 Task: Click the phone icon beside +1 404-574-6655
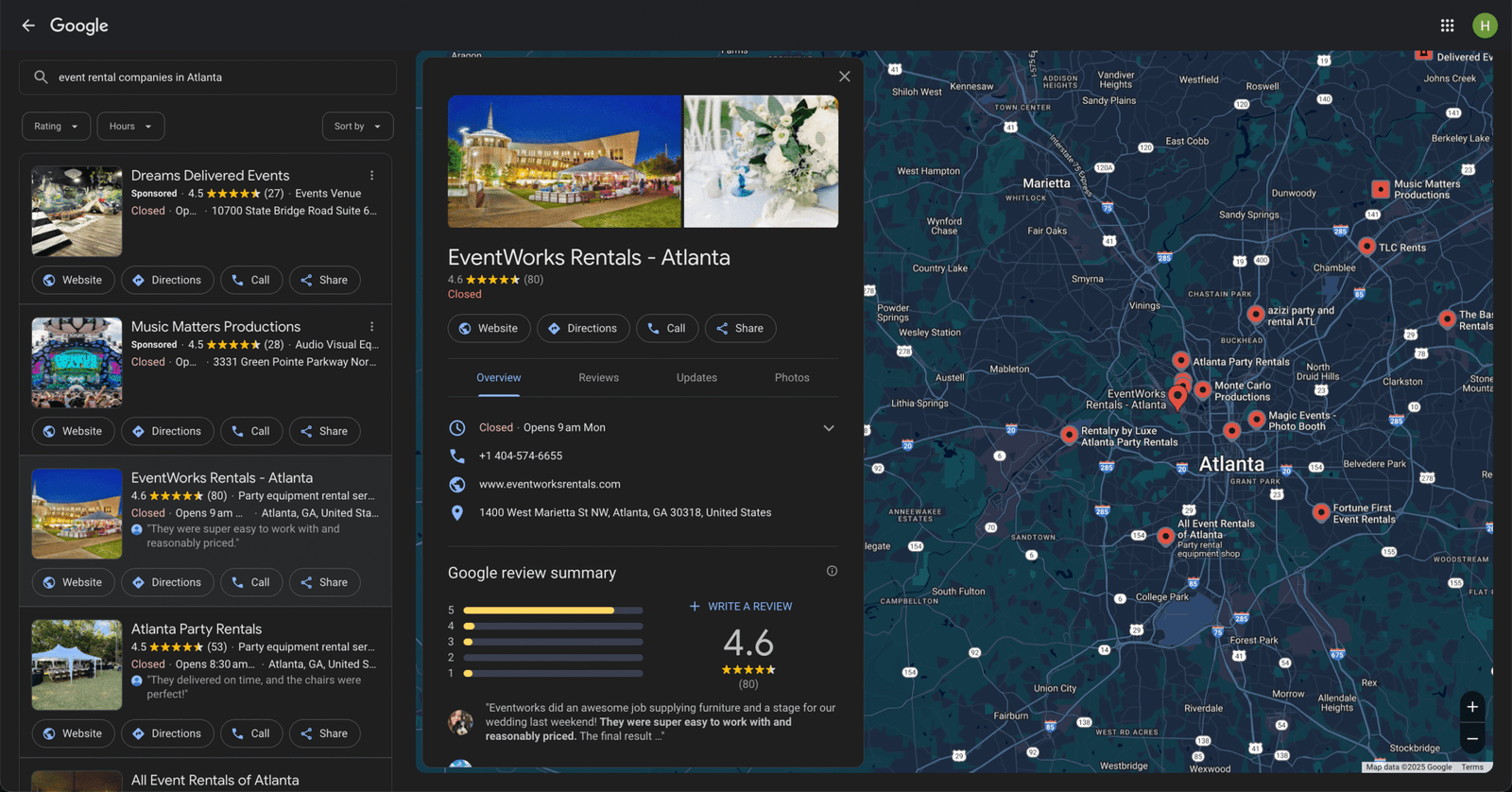tap(457, 456)
